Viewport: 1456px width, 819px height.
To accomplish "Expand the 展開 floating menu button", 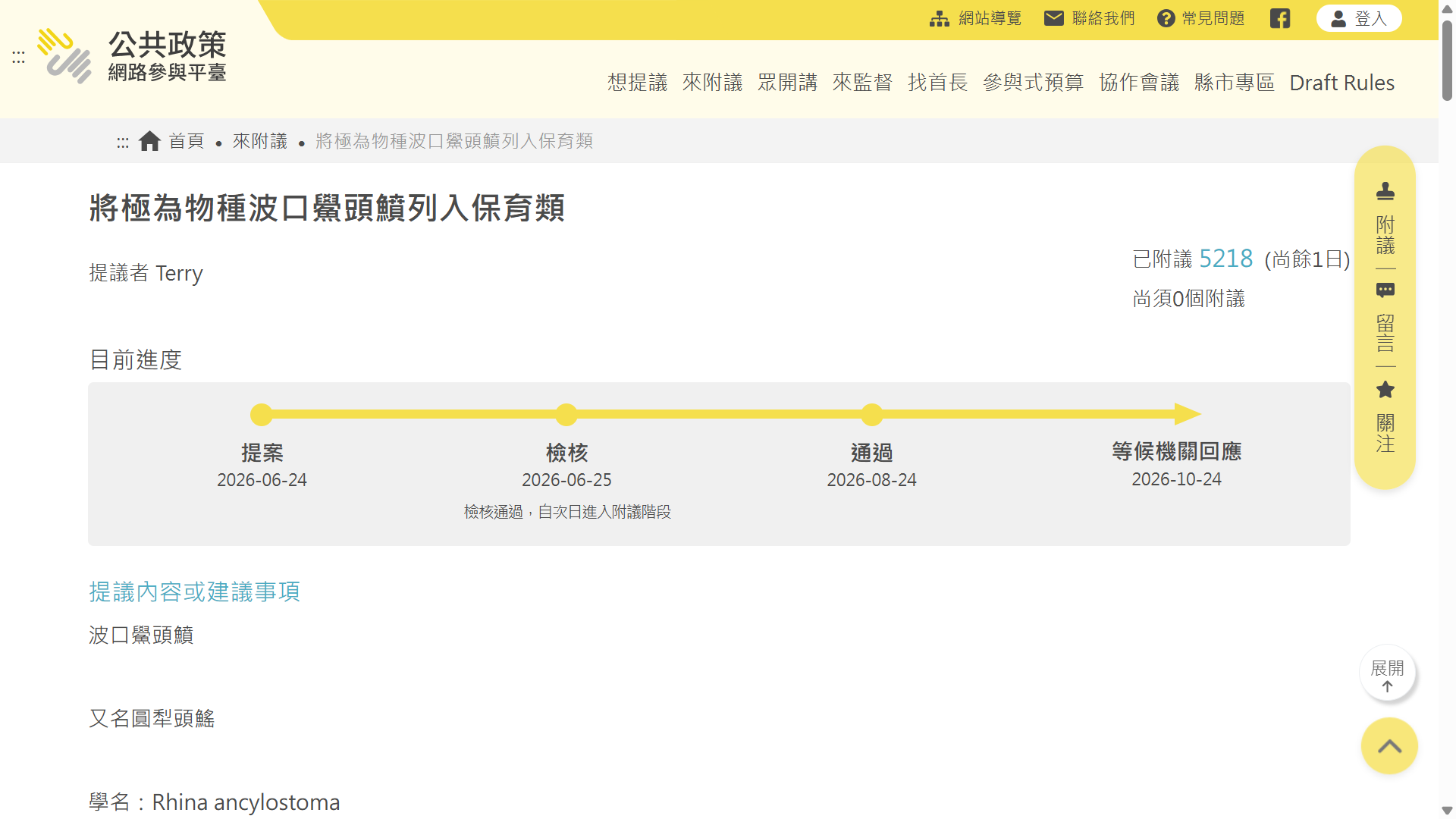I will pos(1388,673).
